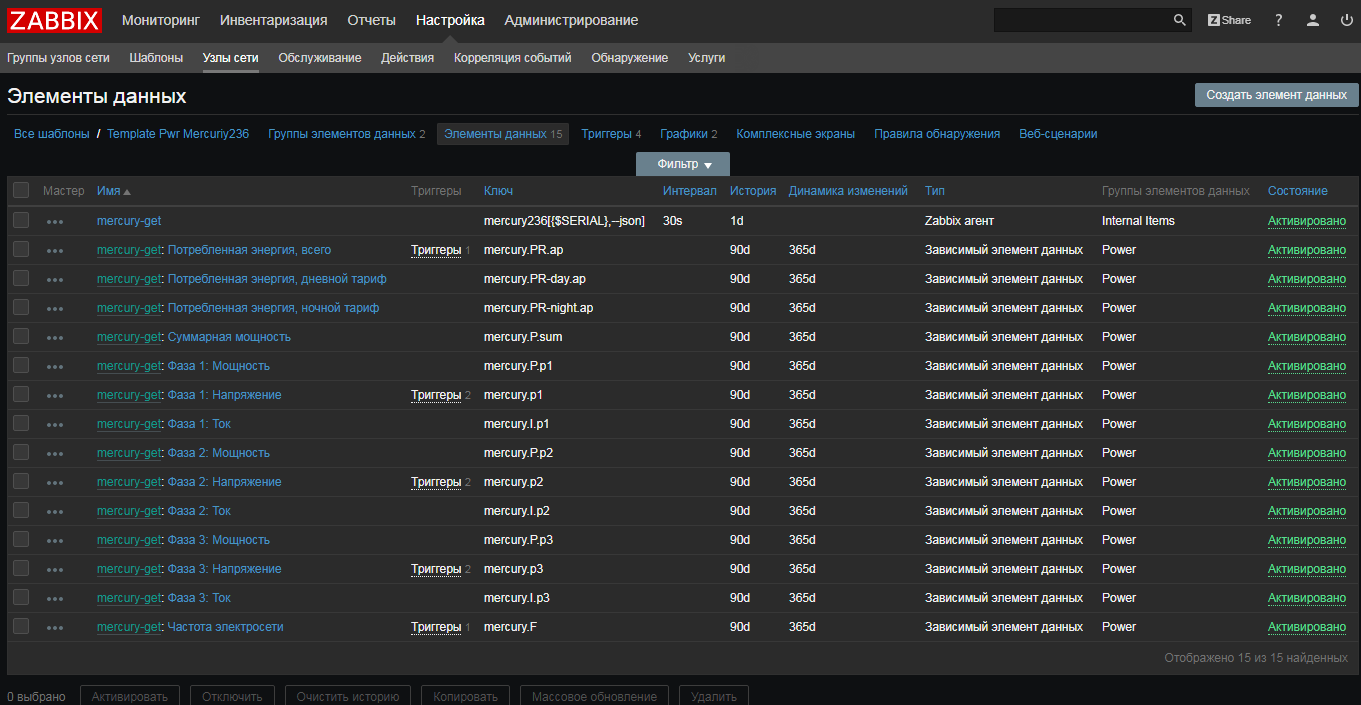Screen dimensions: 1361x705
Task: Open three-dots menu for mercury.F row
Action: pos(55,627)
